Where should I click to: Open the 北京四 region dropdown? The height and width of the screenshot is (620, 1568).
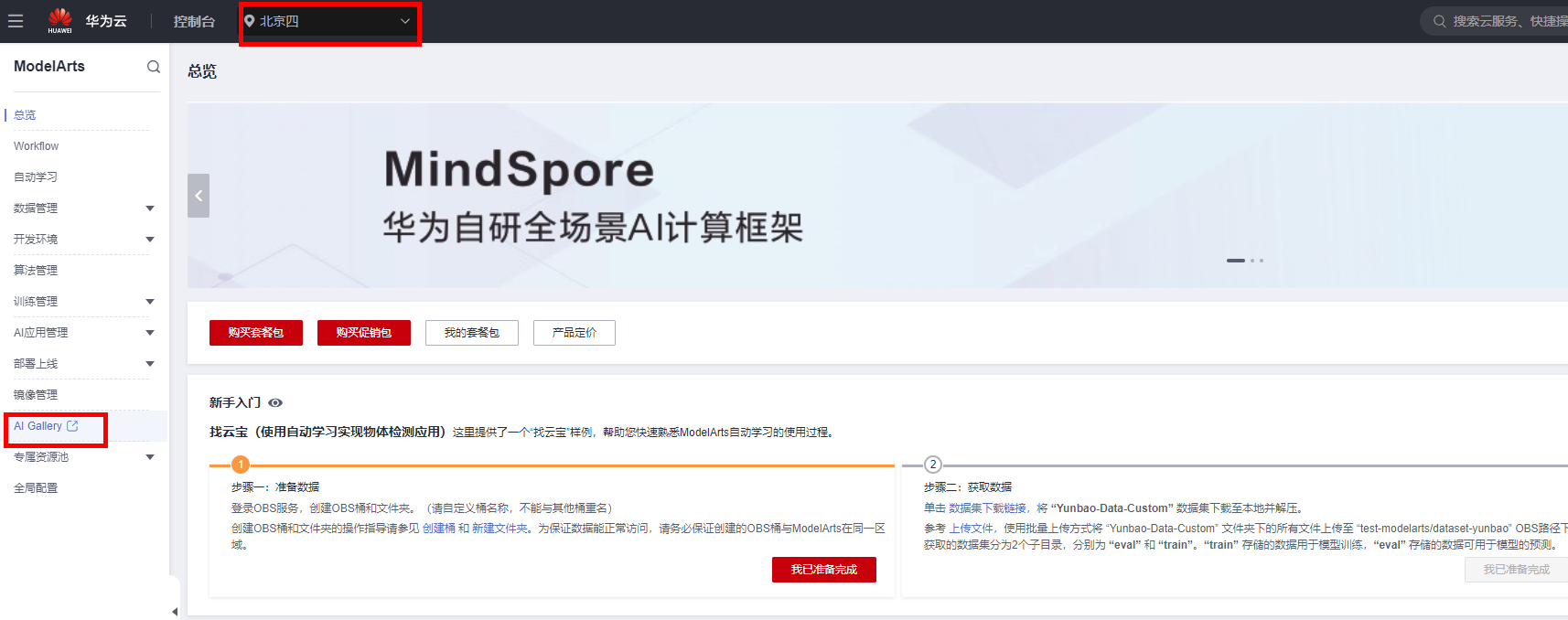(329, 21)
